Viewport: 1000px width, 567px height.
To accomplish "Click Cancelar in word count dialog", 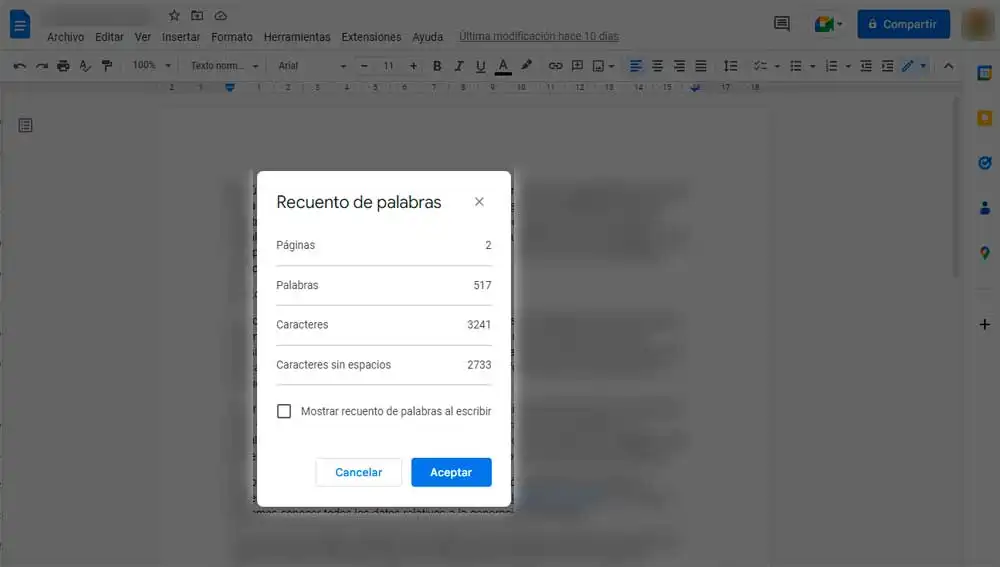I will pos(358,473).
